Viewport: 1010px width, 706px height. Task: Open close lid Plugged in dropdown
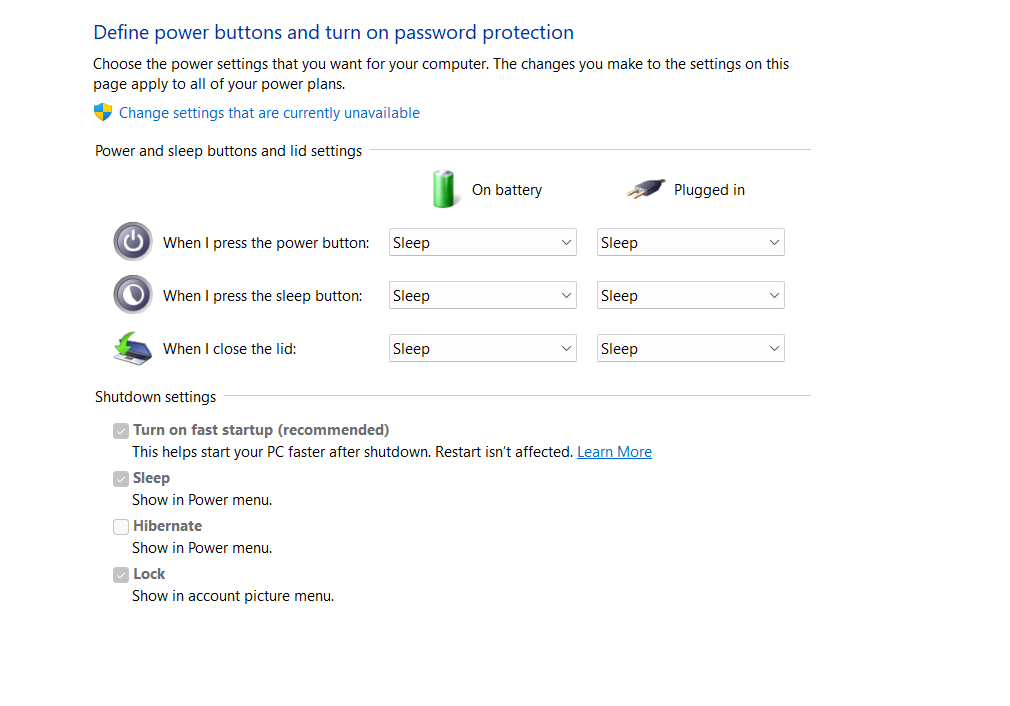[x=690, y=348]
